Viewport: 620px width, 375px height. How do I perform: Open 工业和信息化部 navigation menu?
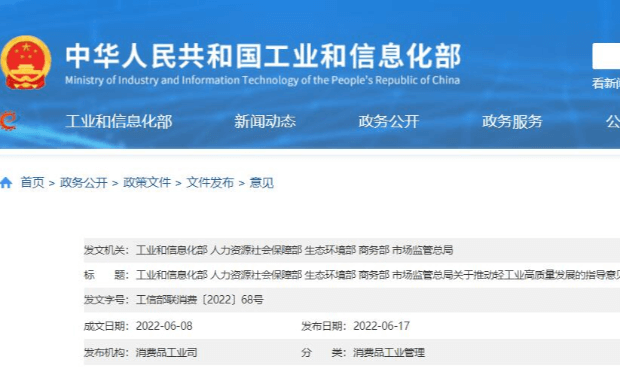[119, 121]
